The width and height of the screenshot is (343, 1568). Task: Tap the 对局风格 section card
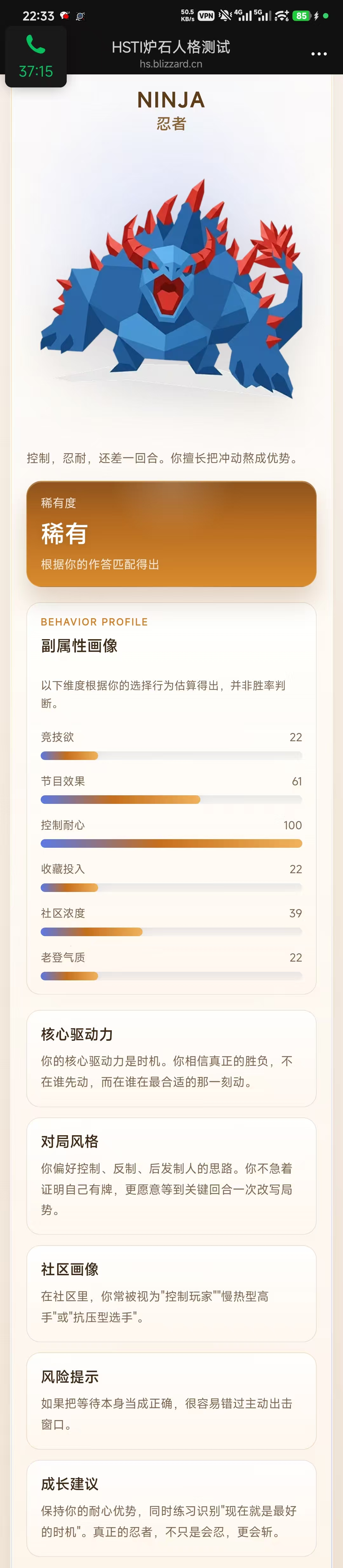[x=171, y=1175]
